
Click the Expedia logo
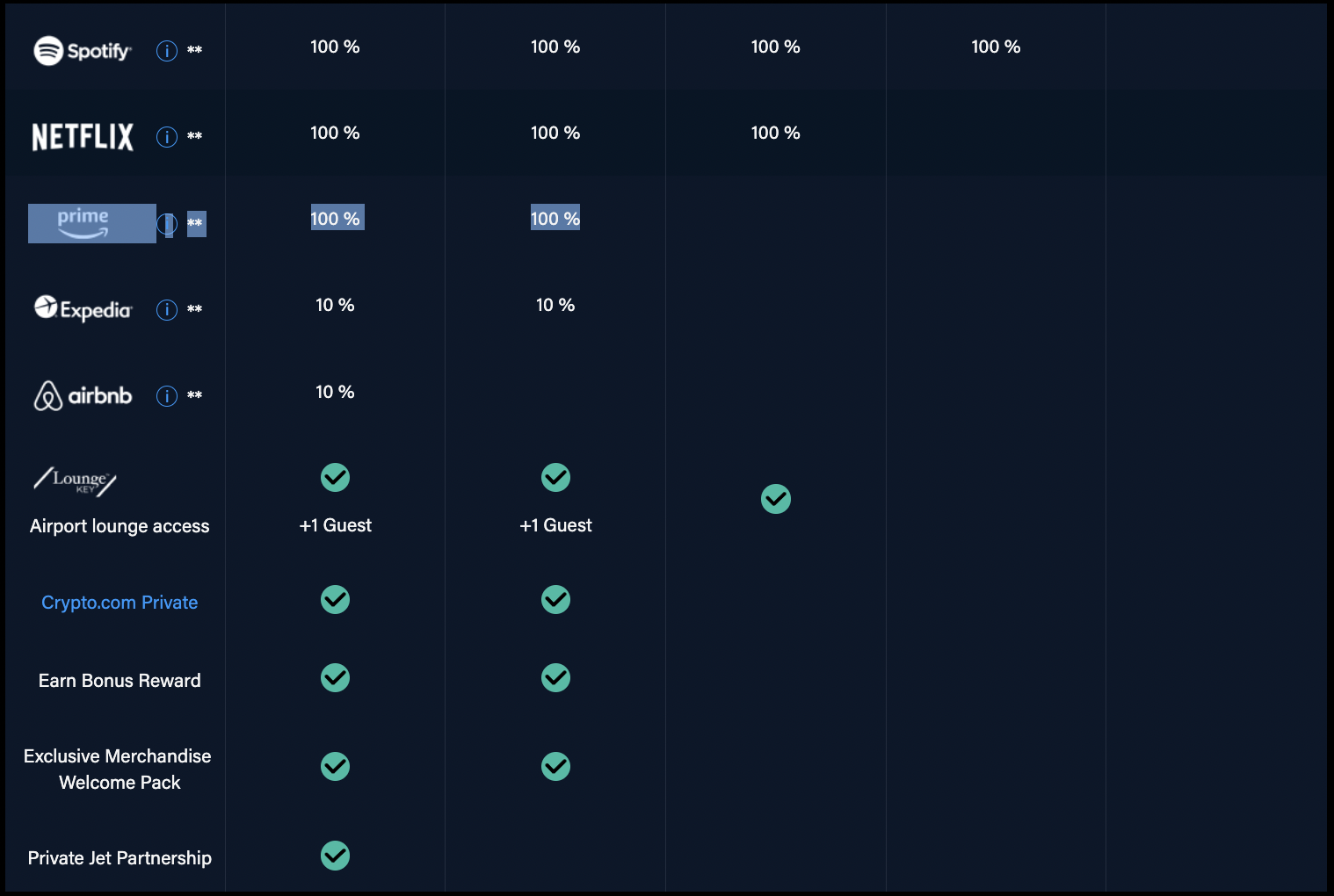point(83,308)
